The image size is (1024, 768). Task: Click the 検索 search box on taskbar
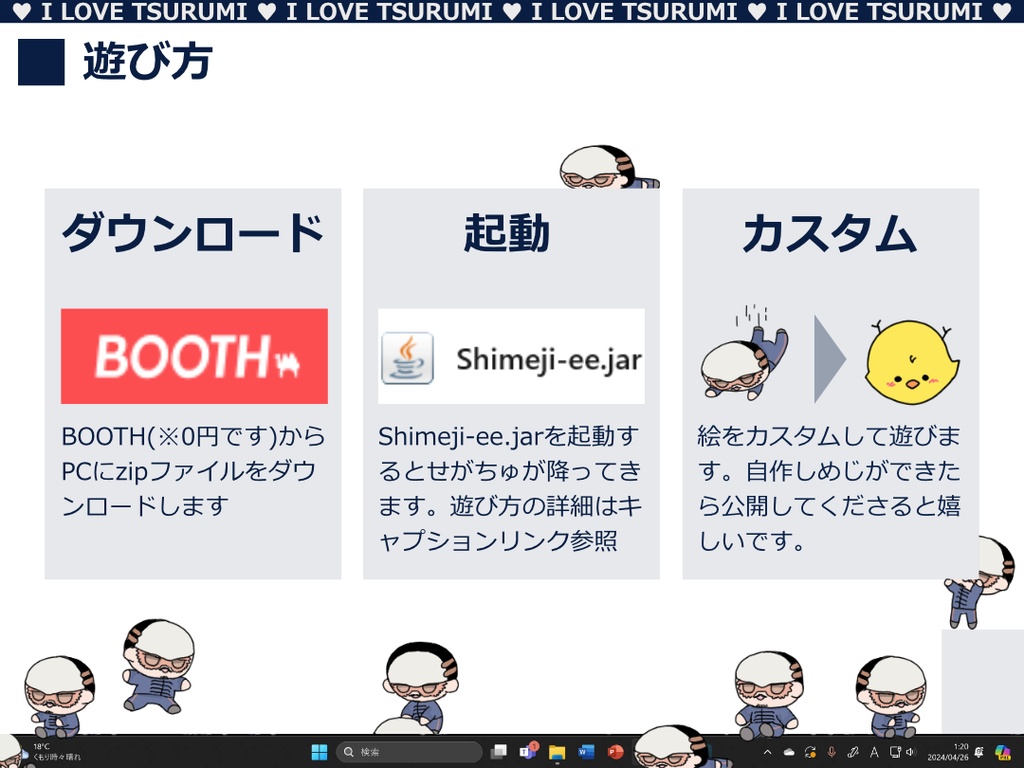410,750
